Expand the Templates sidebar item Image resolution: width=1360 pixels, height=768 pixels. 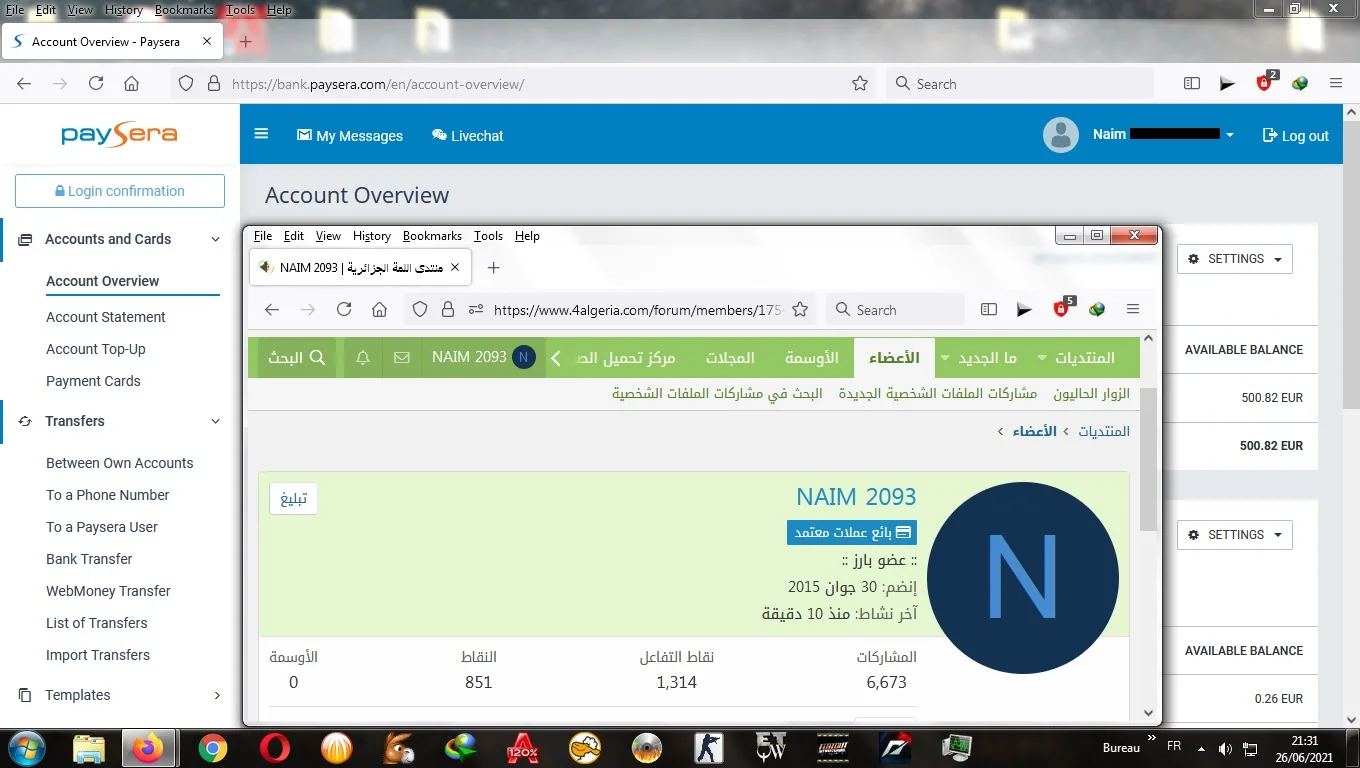(217, 695)
